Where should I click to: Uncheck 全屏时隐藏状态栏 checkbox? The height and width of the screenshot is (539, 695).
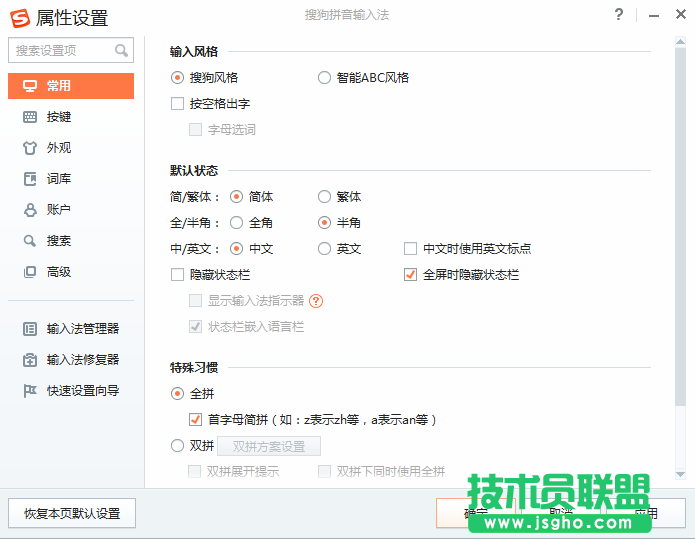(410, 275)
